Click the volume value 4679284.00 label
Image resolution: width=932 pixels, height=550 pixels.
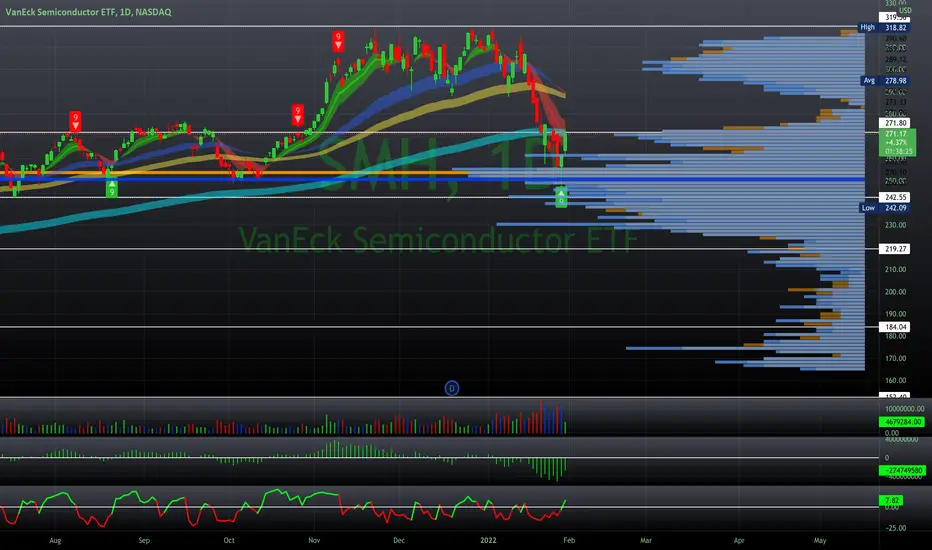[902, 422]
